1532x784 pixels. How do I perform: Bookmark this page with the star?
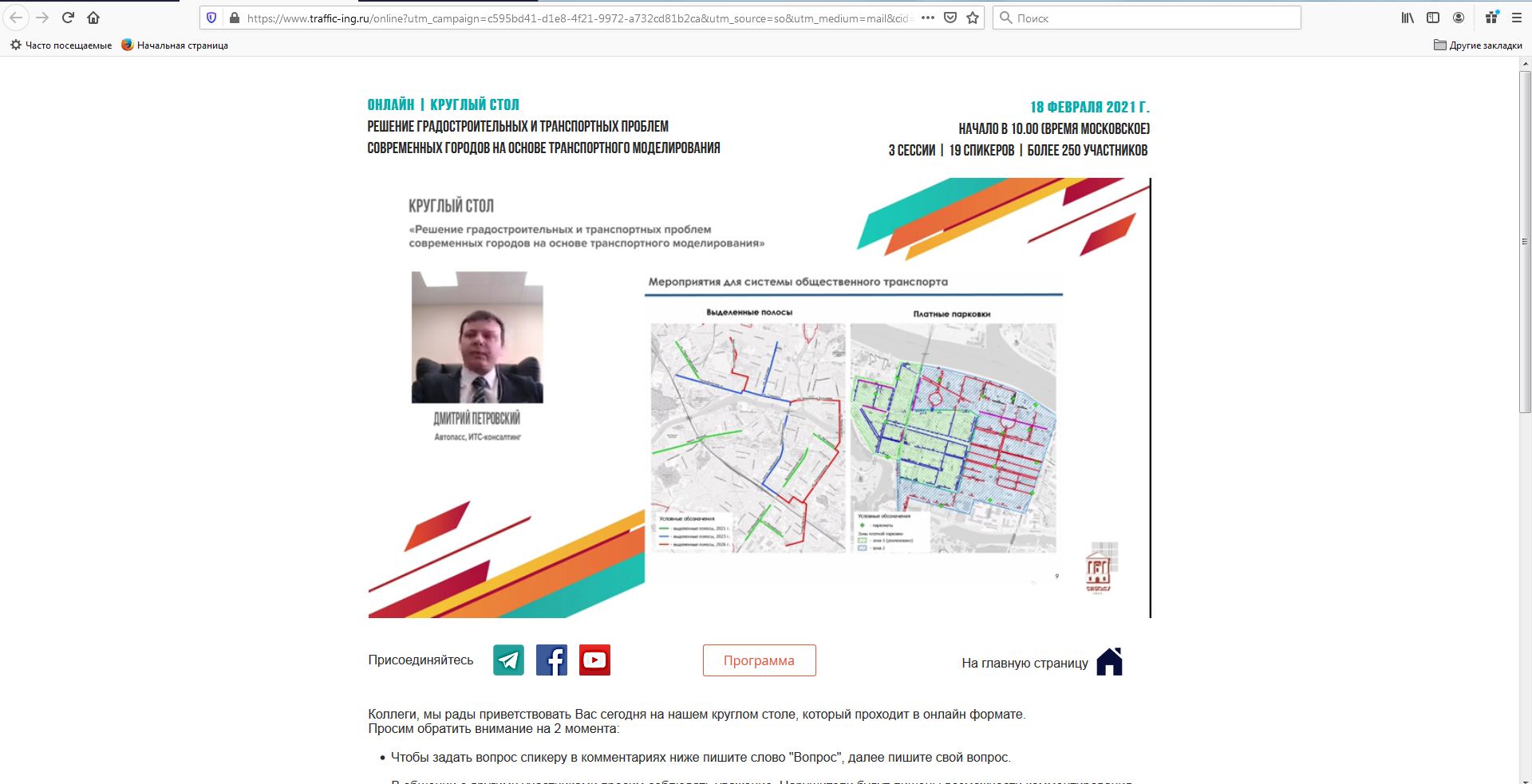(973, 18)
